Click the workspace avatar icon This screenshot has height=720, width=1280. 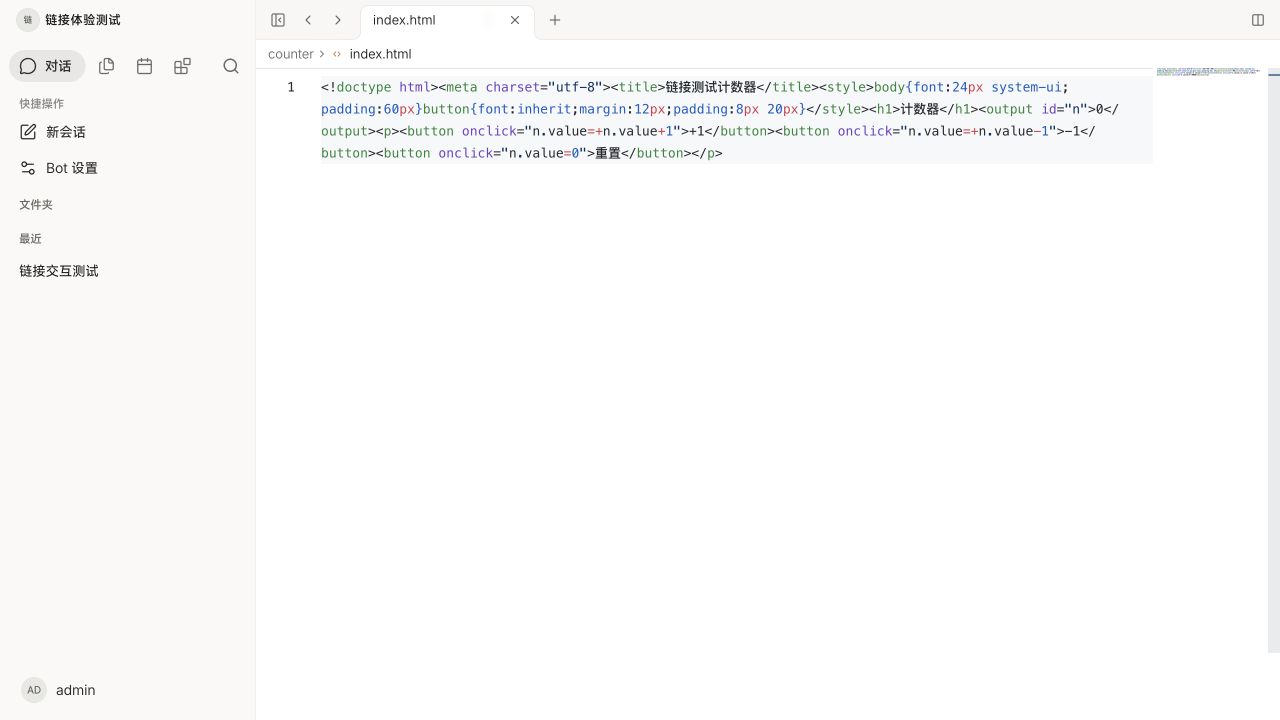28,20
